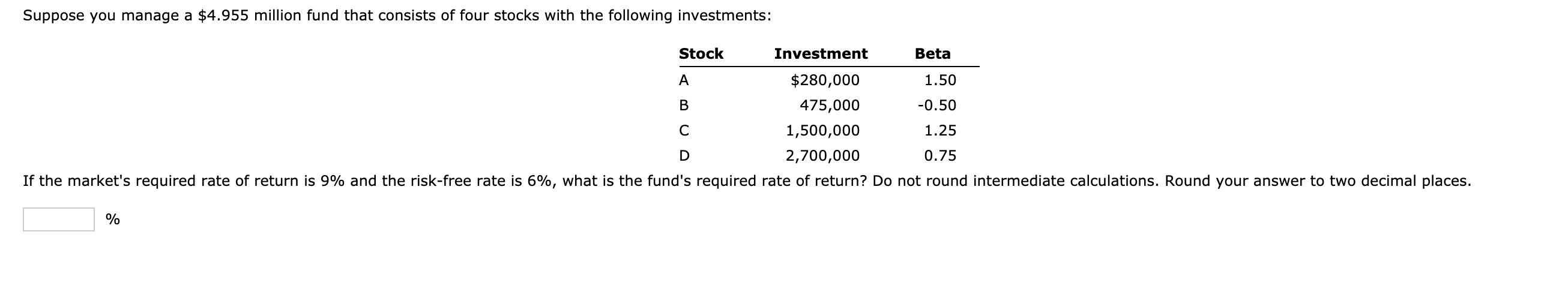Screen dimensions: 1568x289
Task: Click the answer input field before percent sign
Action: 58,219
